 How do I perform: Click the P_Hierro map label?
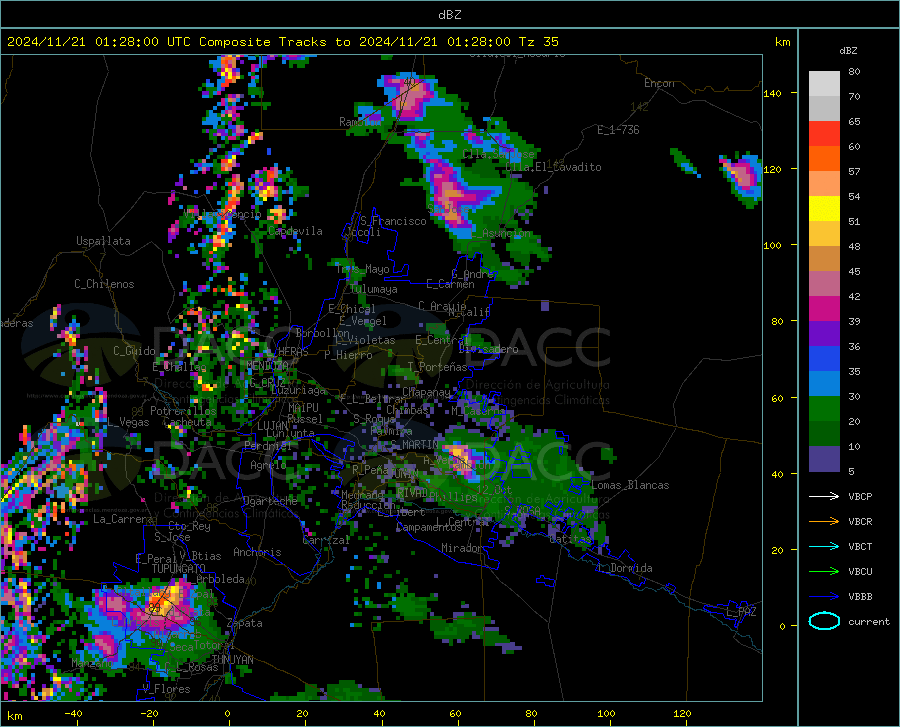pos(348,355)
